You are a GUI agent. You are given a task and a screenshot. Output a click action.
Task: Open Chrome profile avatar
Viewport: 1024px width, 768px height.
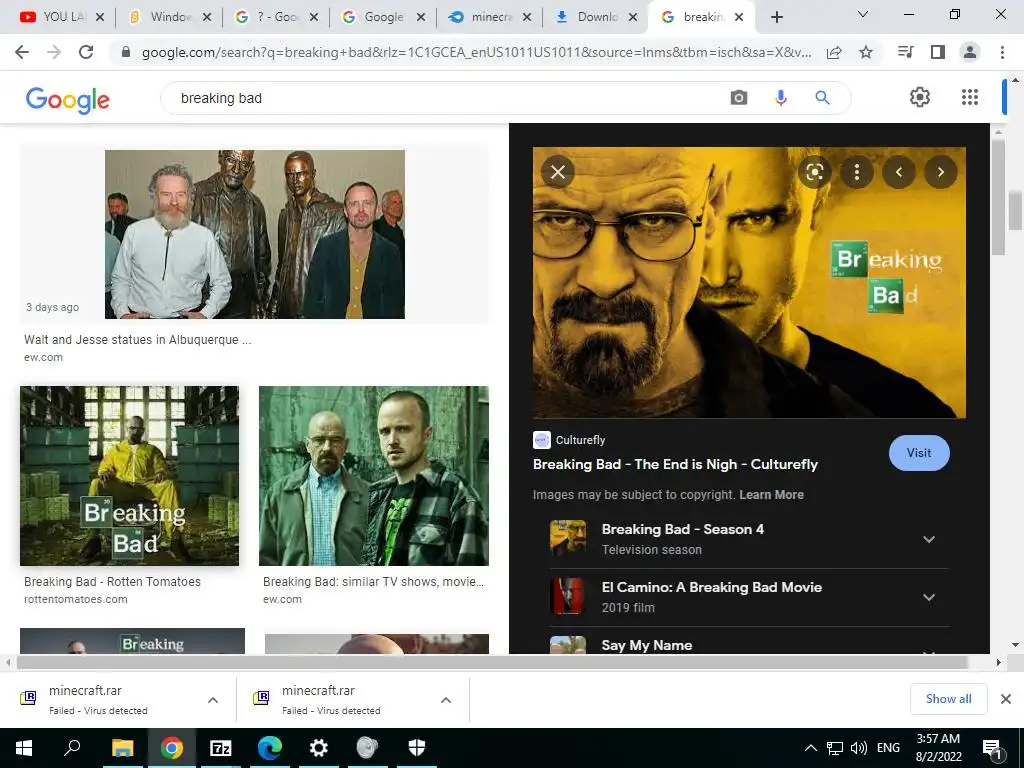(970, 52)
